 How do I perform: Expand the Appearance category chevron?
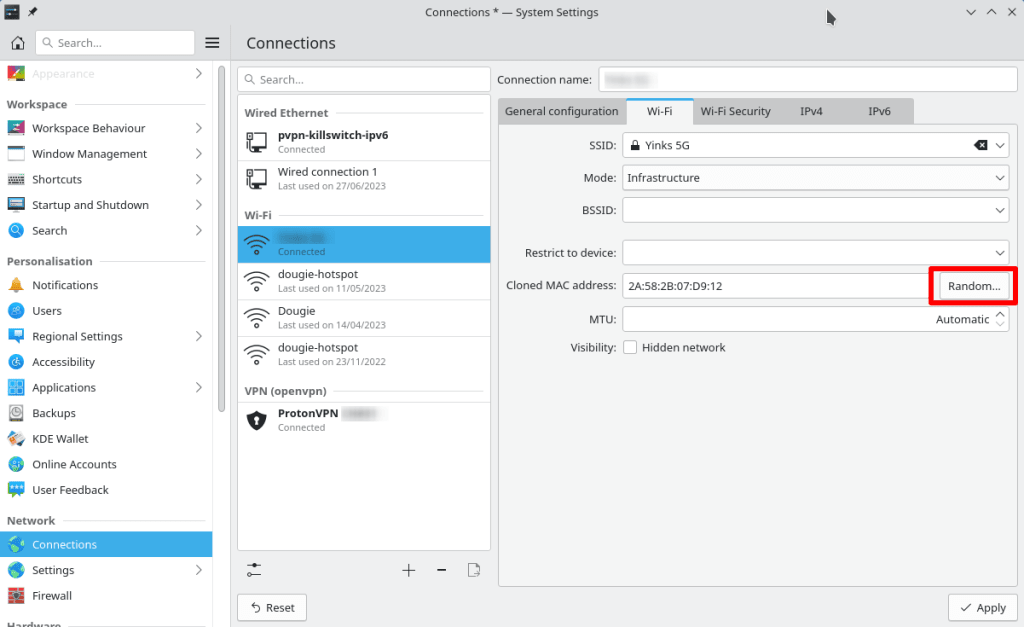click(x=199, y=74)
